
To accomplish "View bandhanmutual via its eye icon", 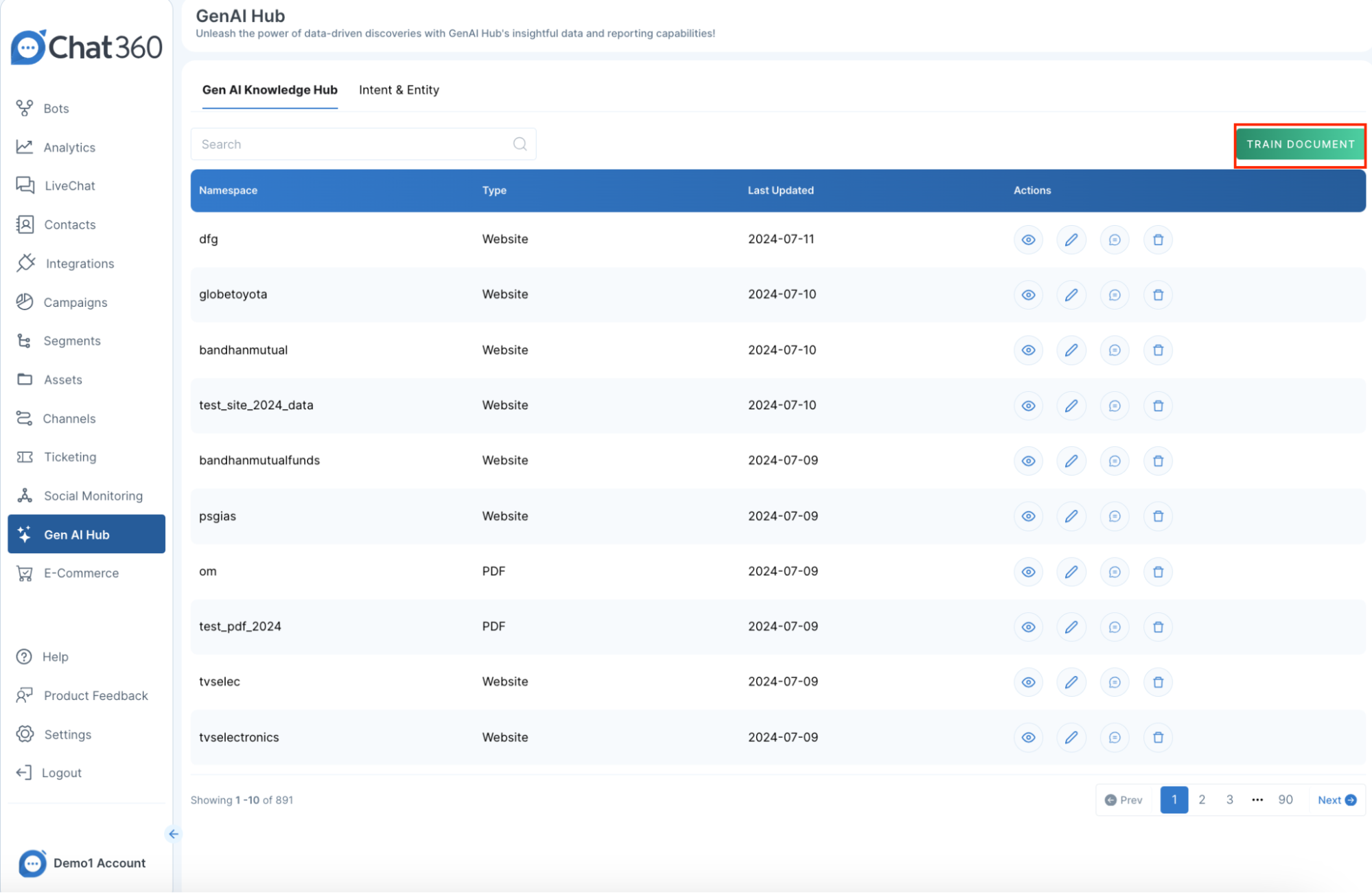I will click(1028, 350).
